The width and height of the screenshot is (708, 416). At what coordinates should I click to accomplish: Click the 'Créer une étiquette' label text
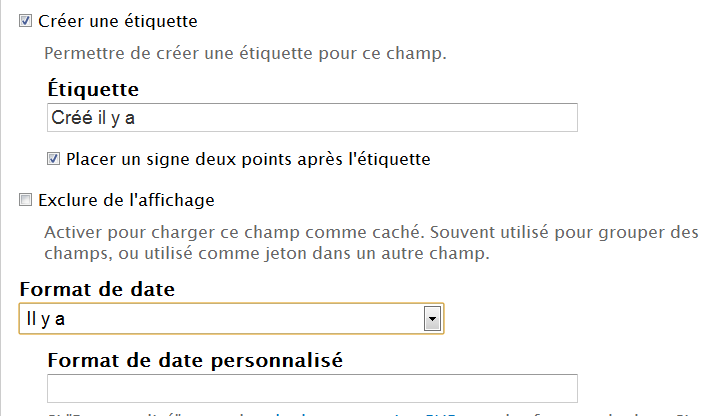pos(117,20)
